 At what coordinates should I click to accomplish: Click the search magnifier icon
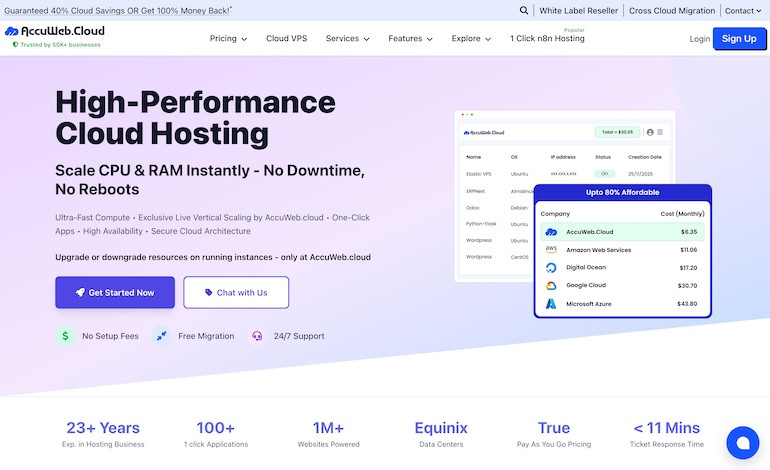pos(524,10)
